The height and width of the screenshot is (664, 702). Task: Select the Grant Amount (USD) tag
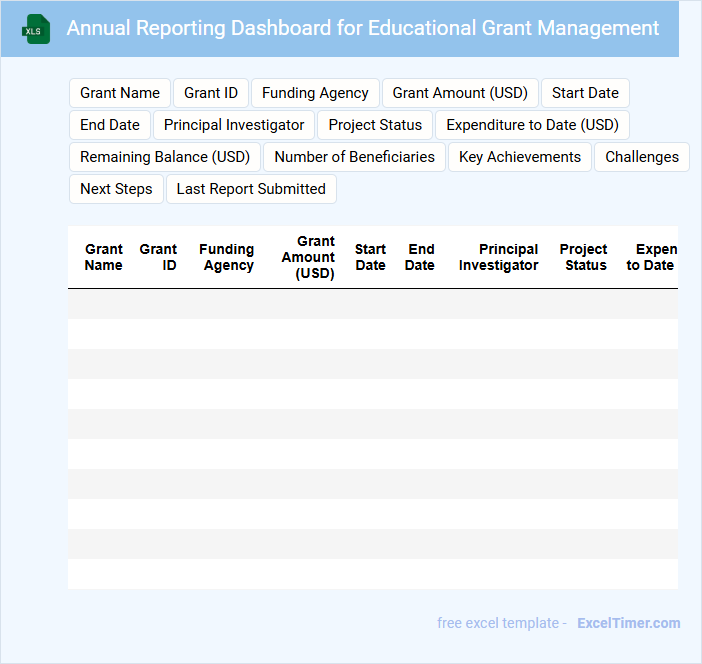(460, 93)
